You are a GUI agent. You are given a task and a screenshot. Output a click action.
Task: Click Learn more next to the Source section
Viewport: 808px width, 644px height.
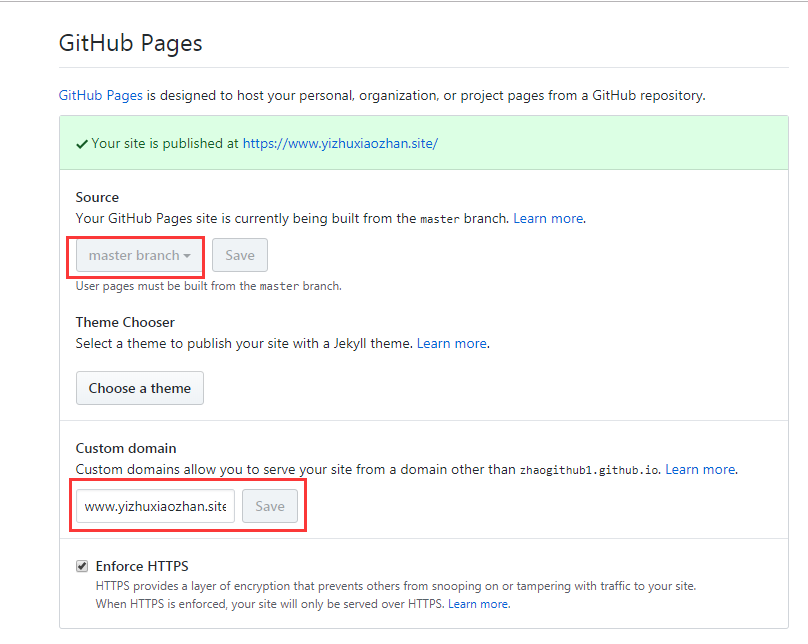[548, 218]
